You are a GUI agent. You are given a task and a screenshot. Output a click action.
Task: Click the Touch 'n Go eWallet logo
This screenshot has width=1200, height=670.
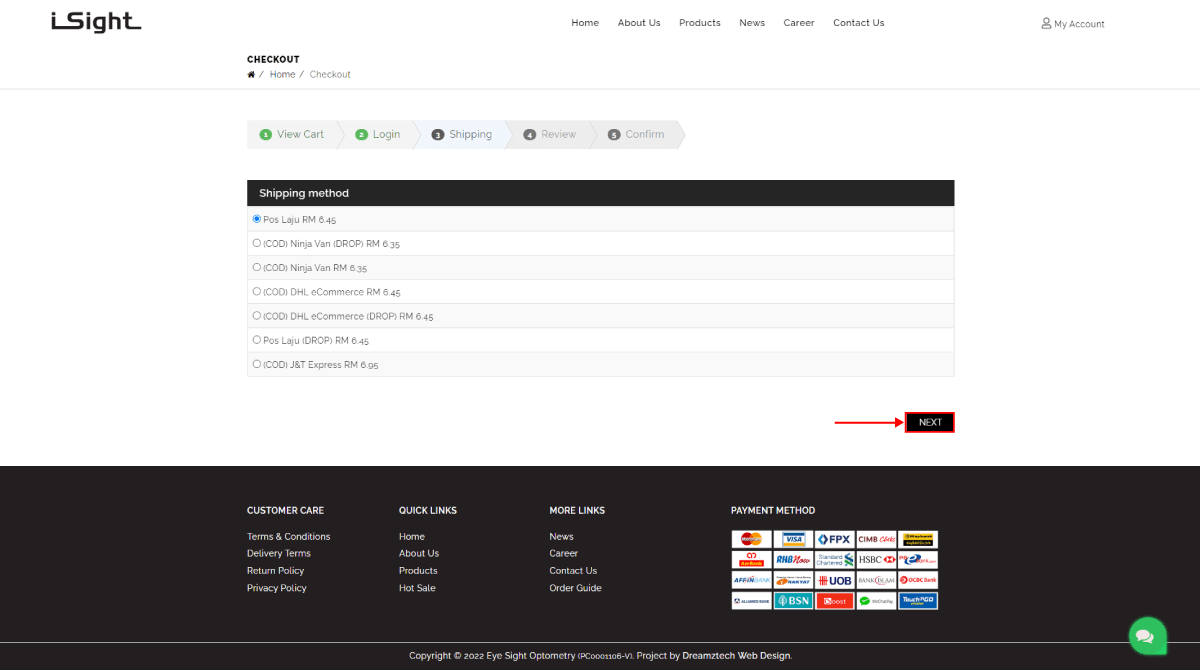coord(918,601)
